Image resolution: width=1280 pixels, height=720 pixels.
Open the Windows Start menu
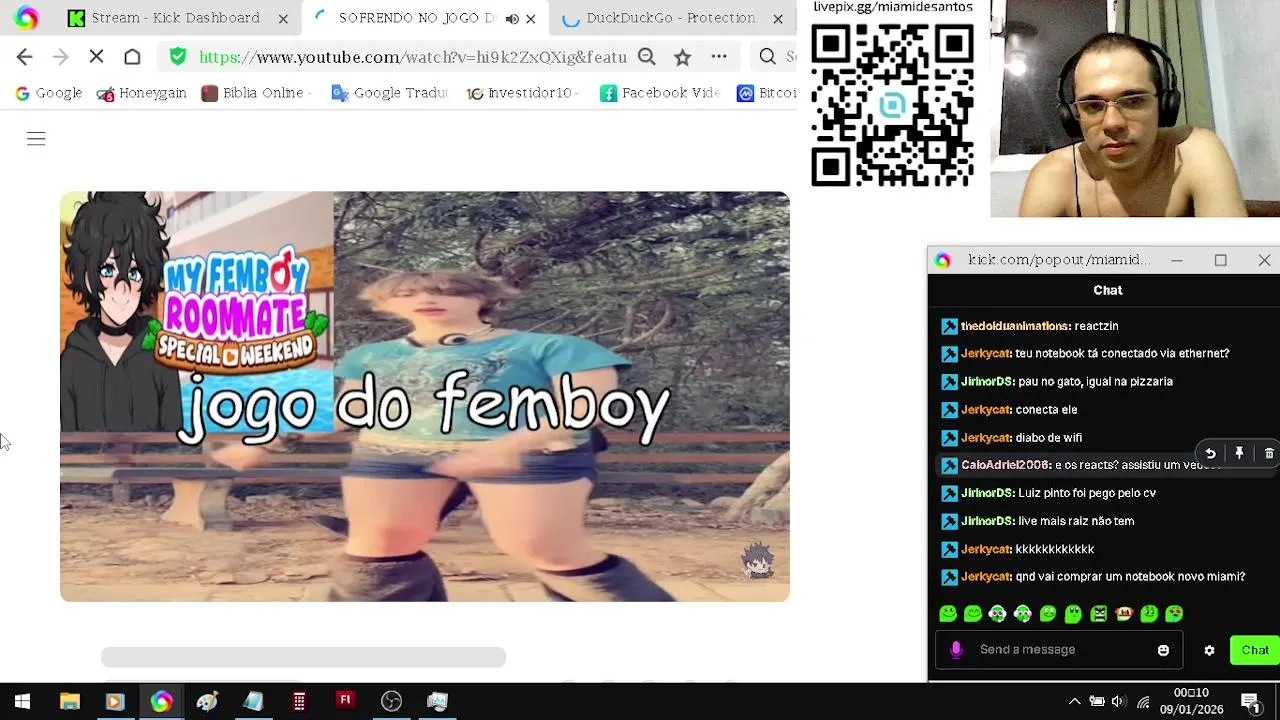pyautogui.click(x=22, y=702)
